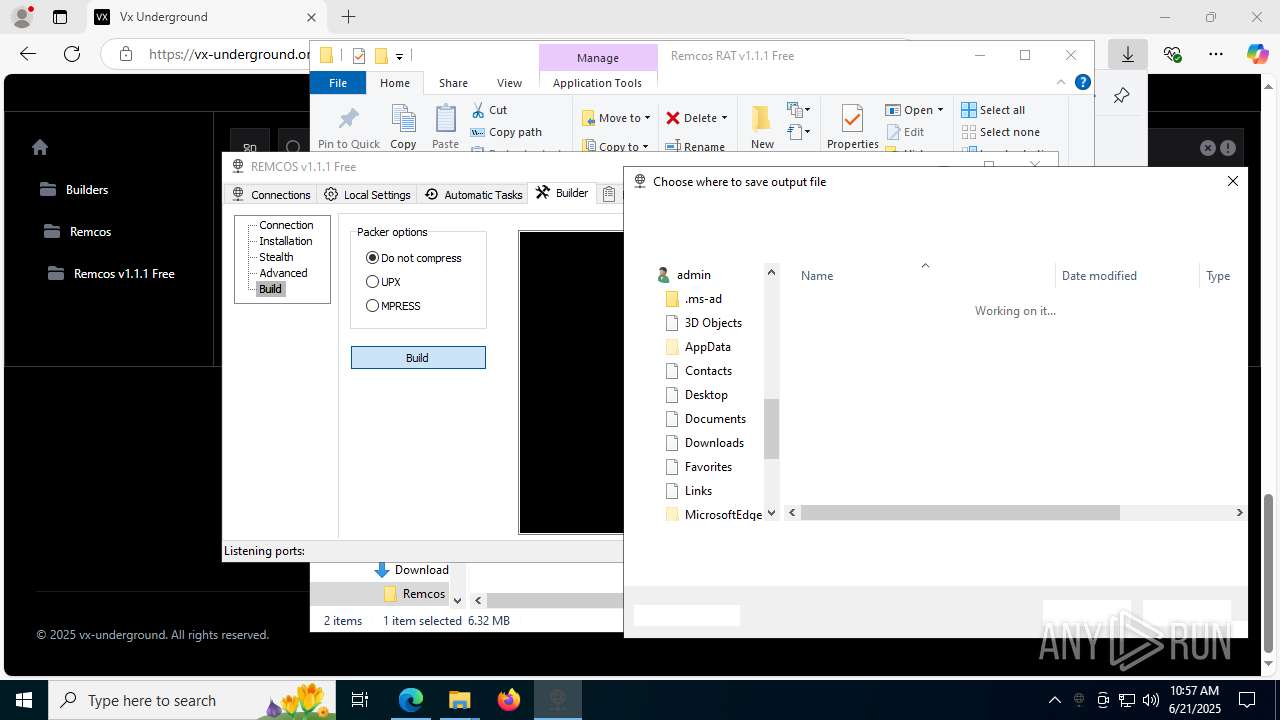1280x720 pixels.
Task: Select Build in the builder tree
Action: [270, 289]
